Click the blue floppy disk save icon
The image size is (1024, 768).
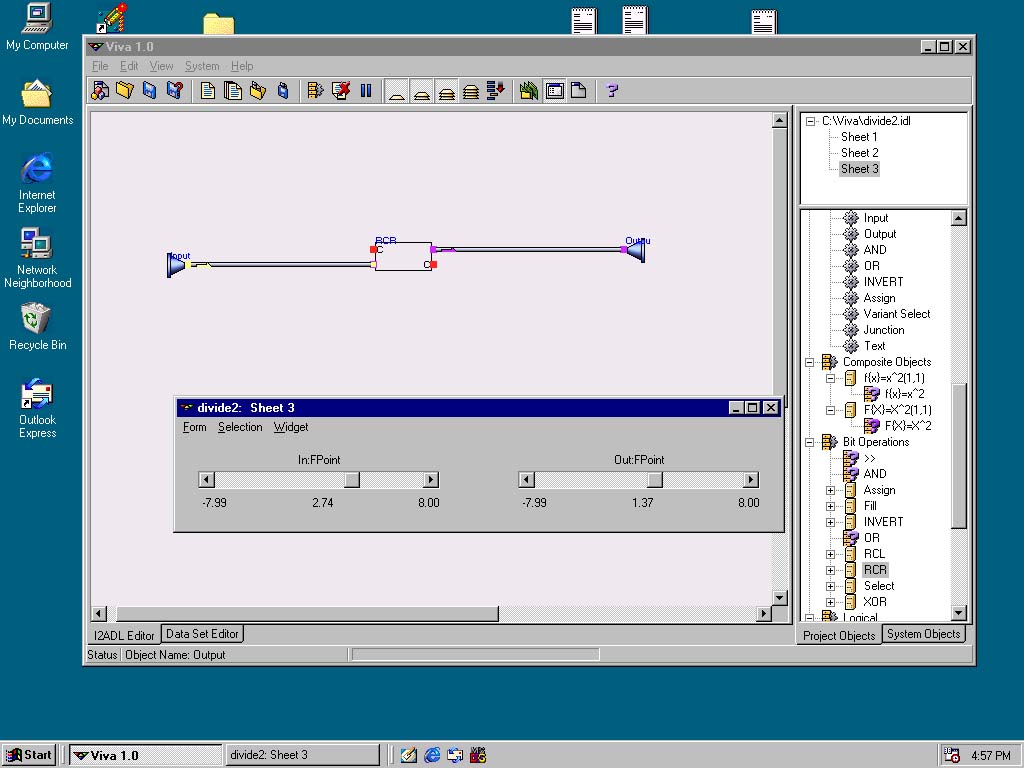pyautogui.click(x=149, y=91)
